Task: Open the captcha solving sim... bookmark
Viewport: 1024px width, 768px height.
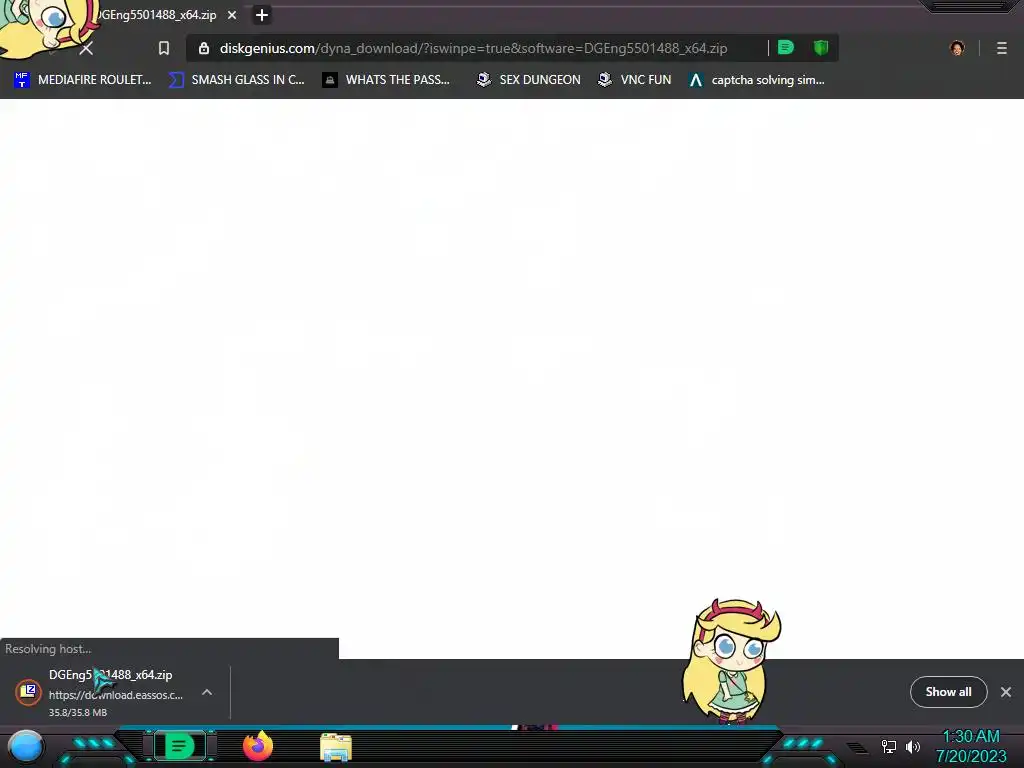Action: [758, 80]
